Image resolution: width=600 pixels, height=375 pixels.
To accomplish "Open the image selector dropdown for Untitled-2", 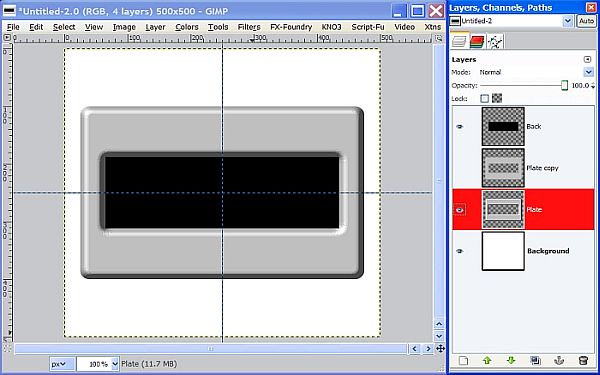I will click(x=568, y=21).
